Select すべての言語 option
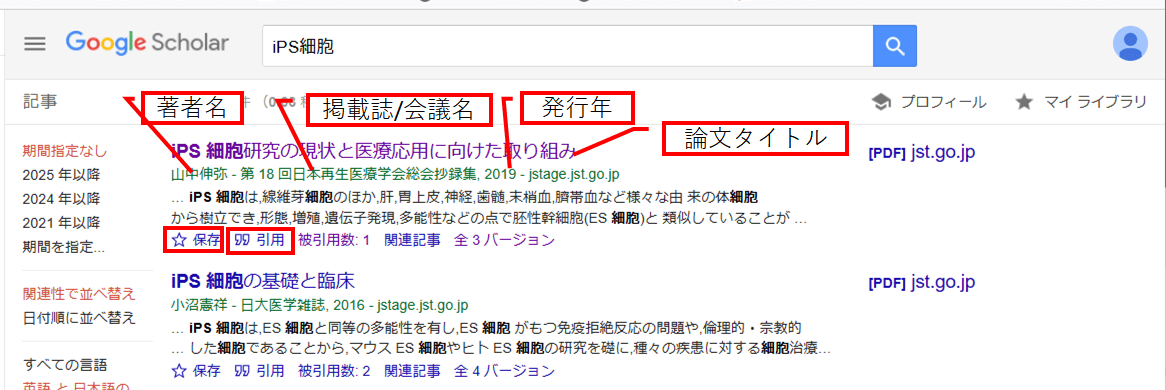The image size is (1166, 390). click(65, 365)
